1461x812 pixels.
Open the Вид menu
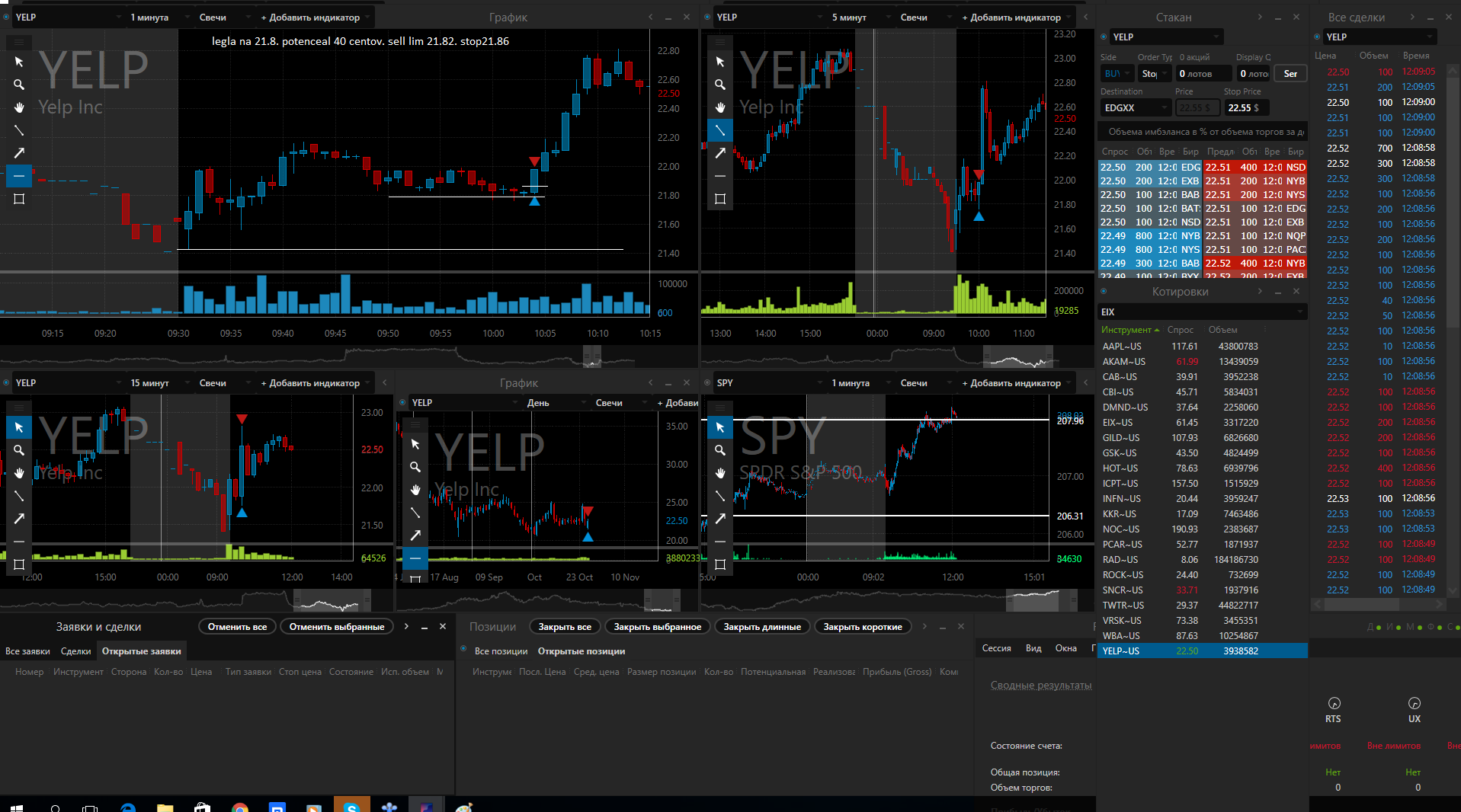click(1033, 648)
